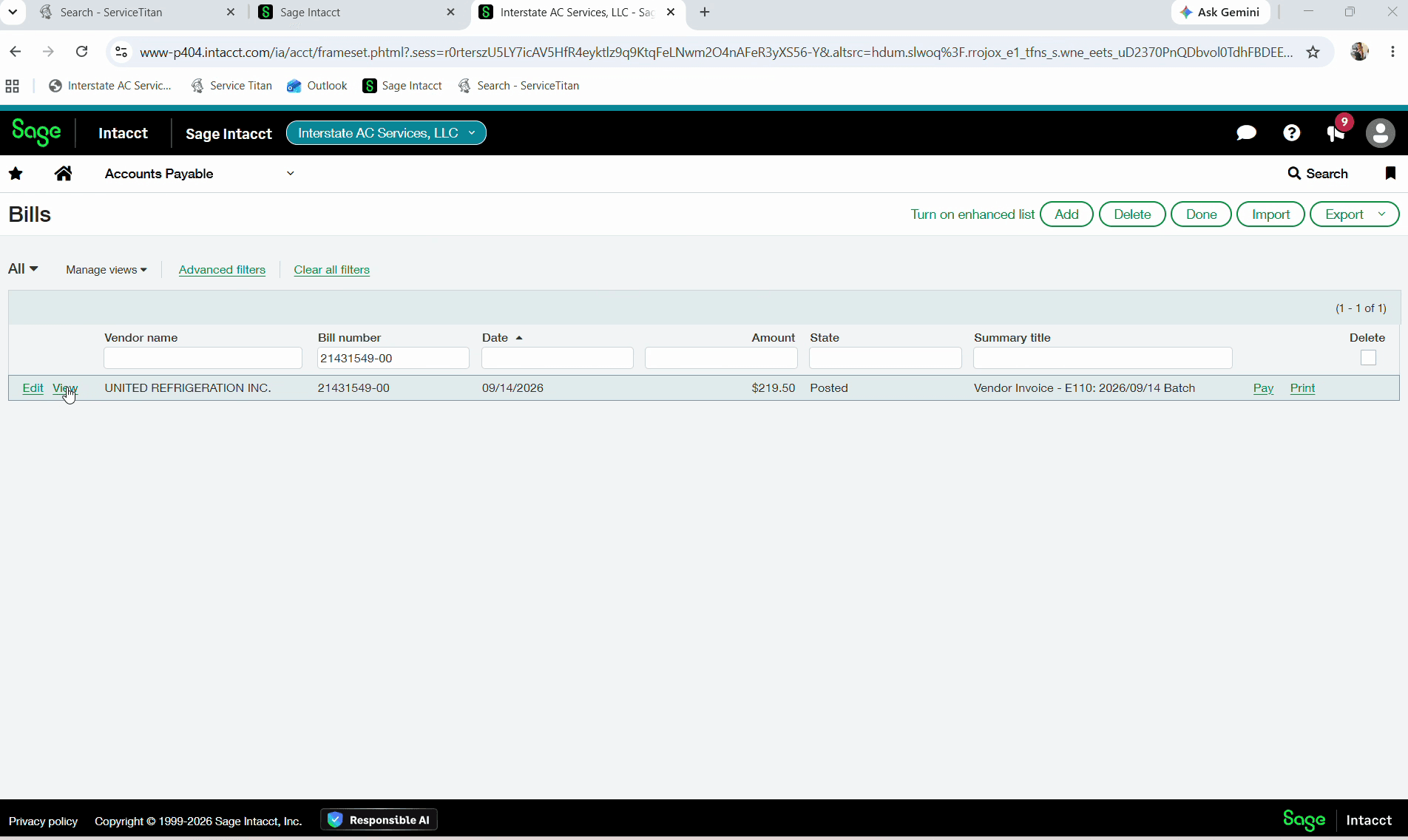Open a new browser tab

(x=705, y=12)
